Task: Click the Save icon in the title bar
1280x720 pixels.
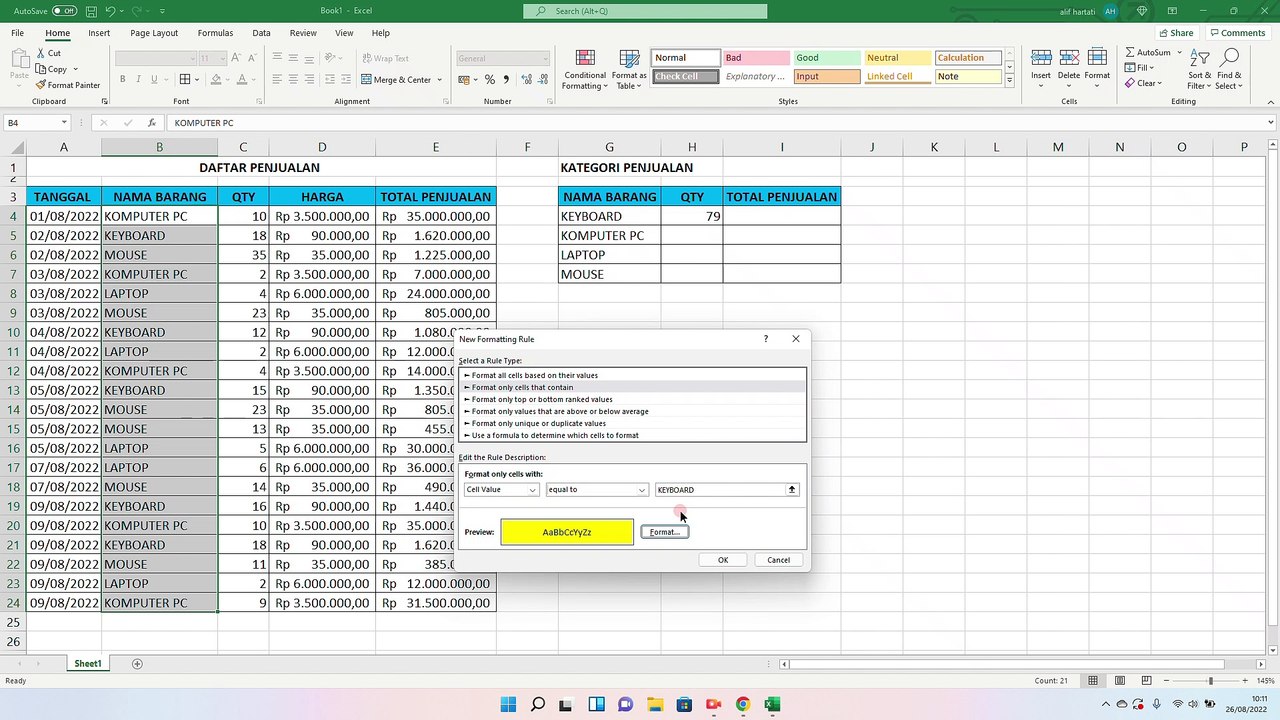Action: coord(90,11)
